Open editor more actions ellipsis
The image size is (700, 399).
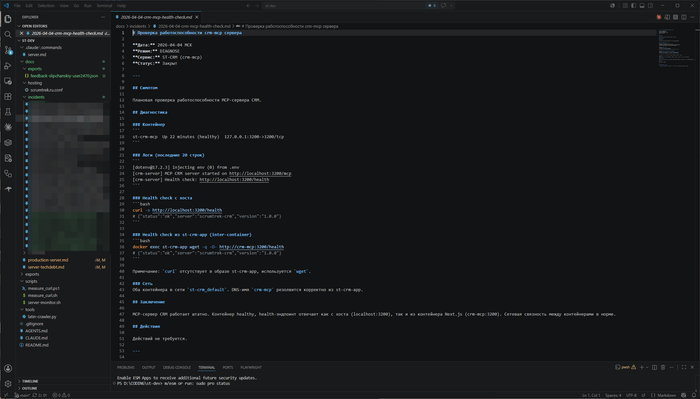tap(692, 17)
